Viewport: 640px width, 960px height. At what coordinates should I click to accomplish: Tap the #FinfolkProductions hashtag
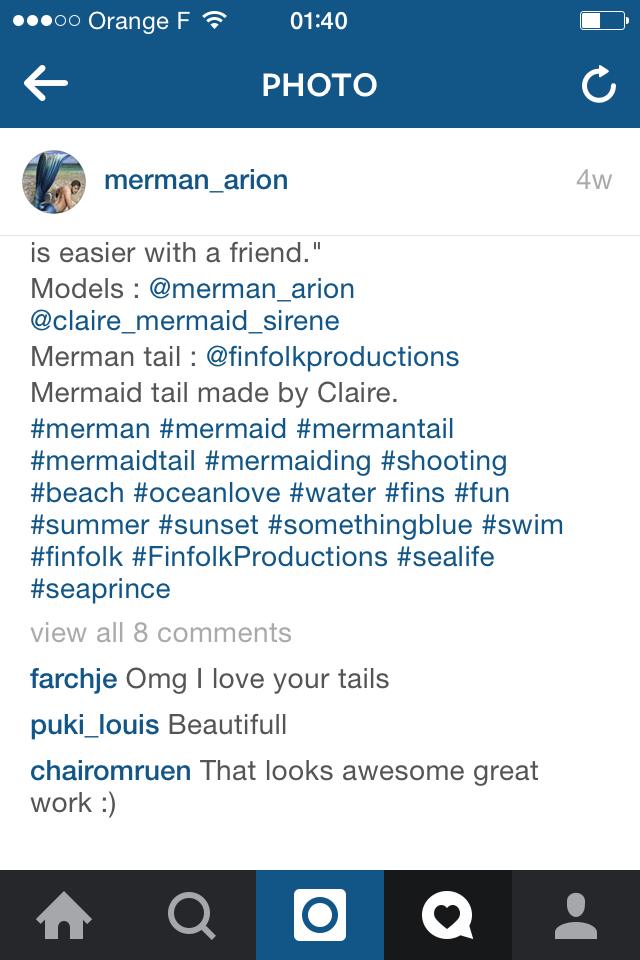[260, 557]
